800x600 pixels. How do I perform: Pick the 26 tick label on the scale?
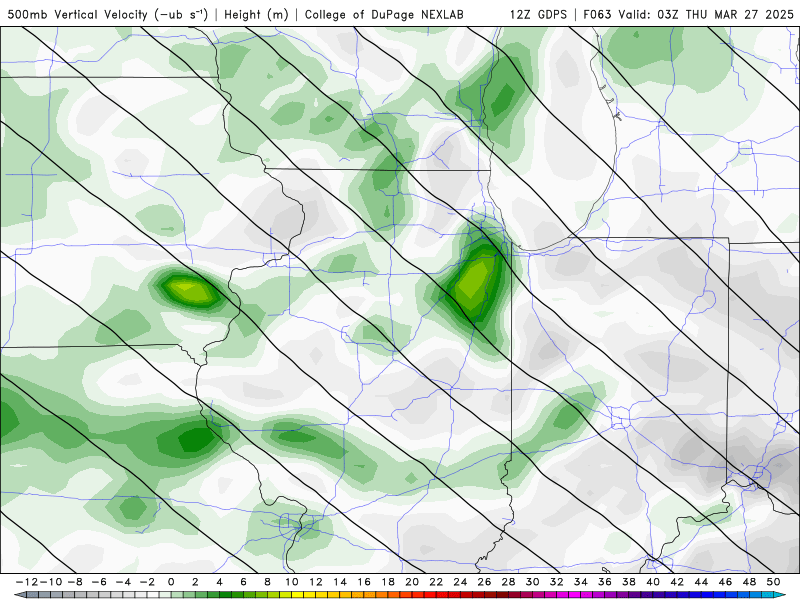click(x=484, y=582)
